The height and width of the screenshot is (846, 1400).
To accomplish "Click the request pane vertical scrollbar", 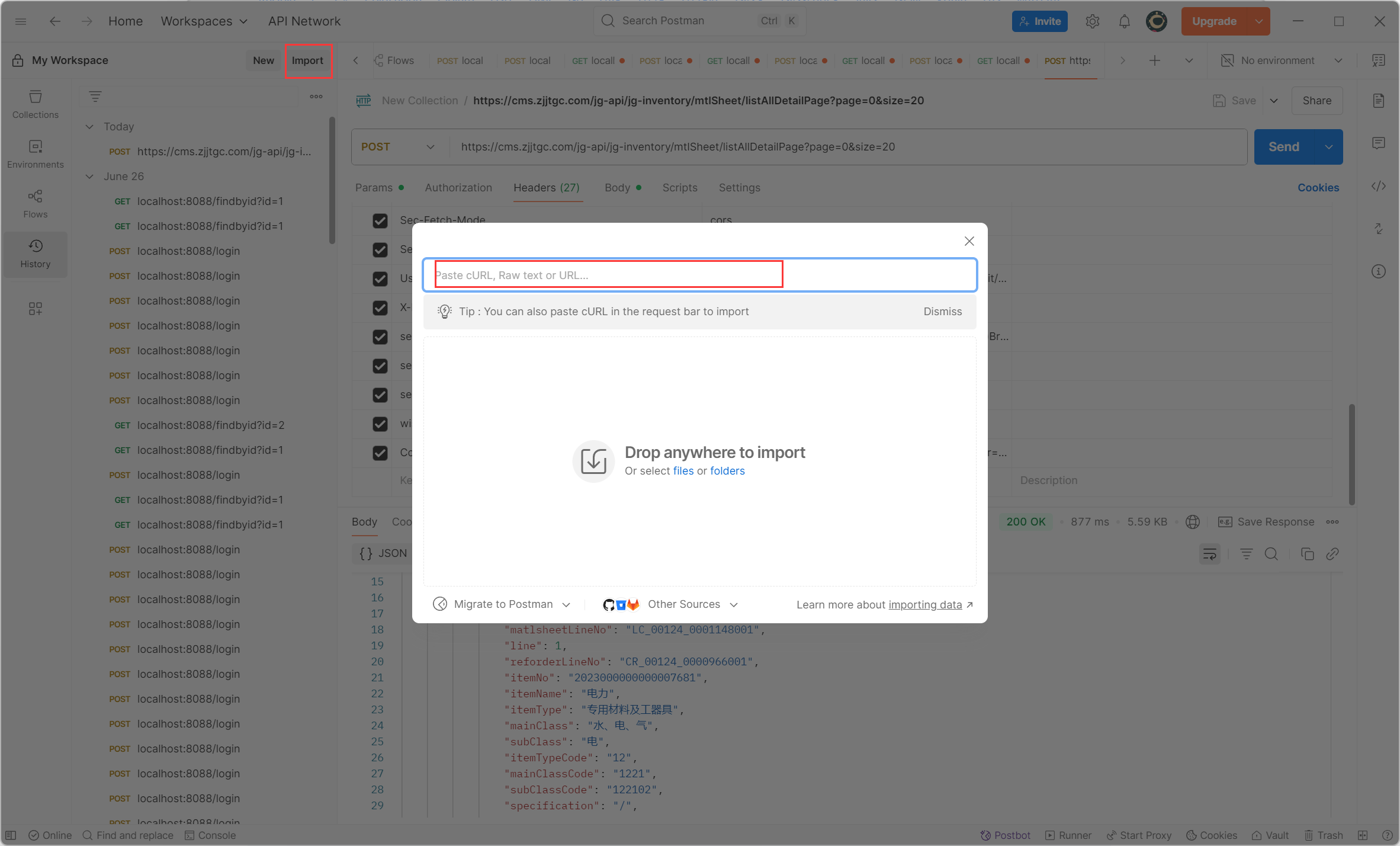I will [1352, 455].
